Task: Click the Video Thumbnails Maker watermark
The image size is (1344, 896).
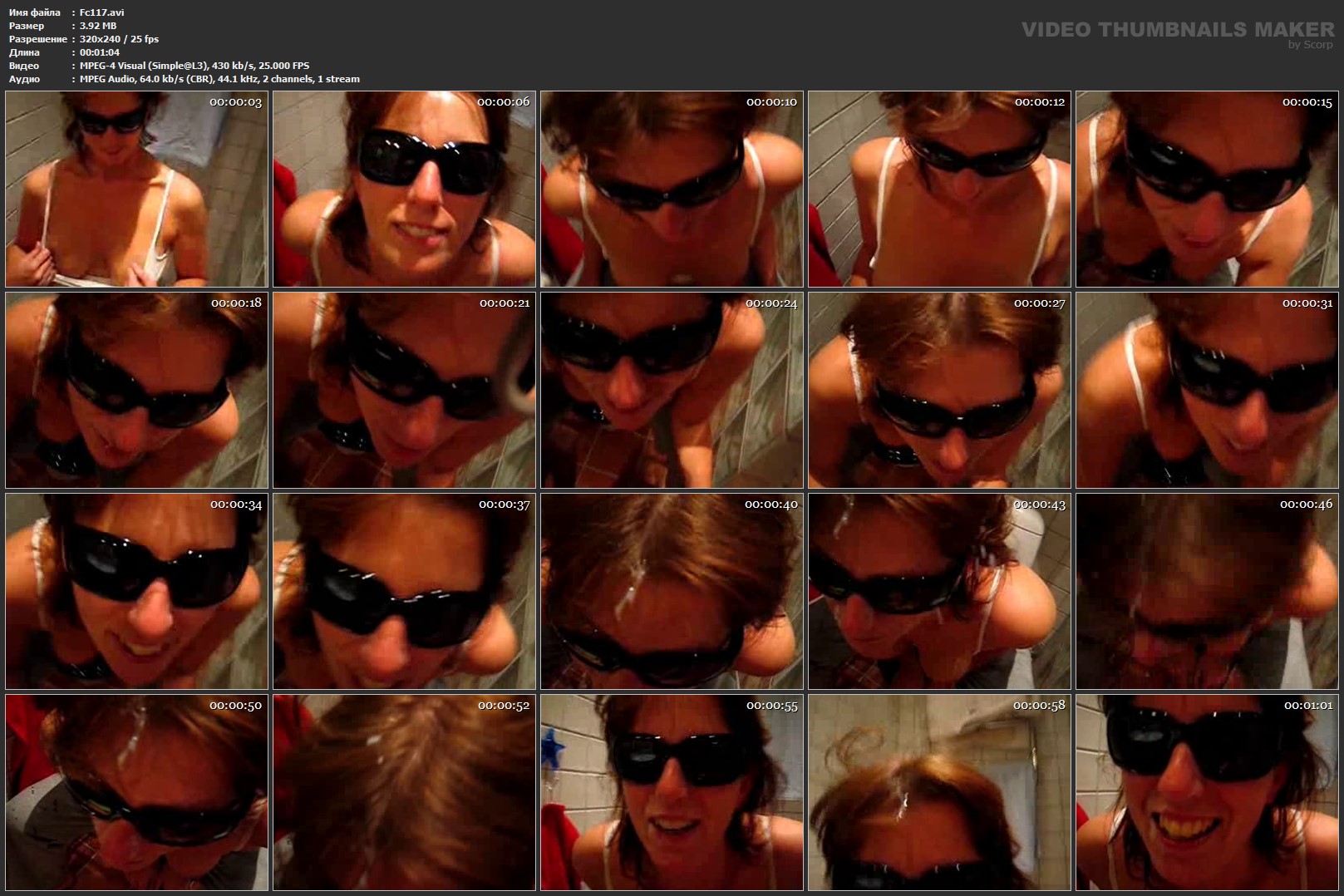Action: pyautogui.click(x=1177, y=31)
